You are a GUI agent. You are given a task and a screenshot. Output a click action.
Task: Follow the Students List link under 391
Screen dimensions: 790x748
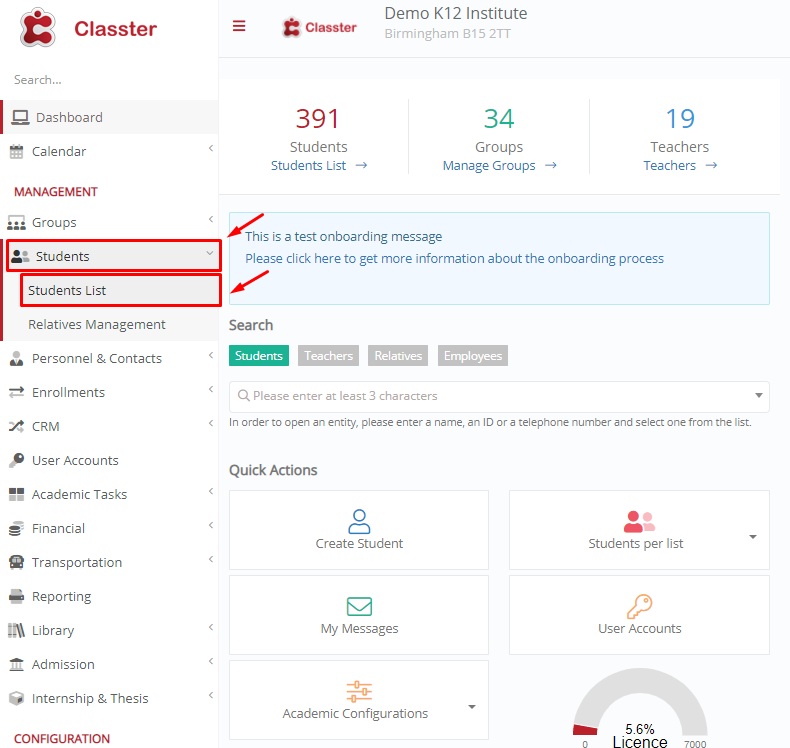pos(319,166)
